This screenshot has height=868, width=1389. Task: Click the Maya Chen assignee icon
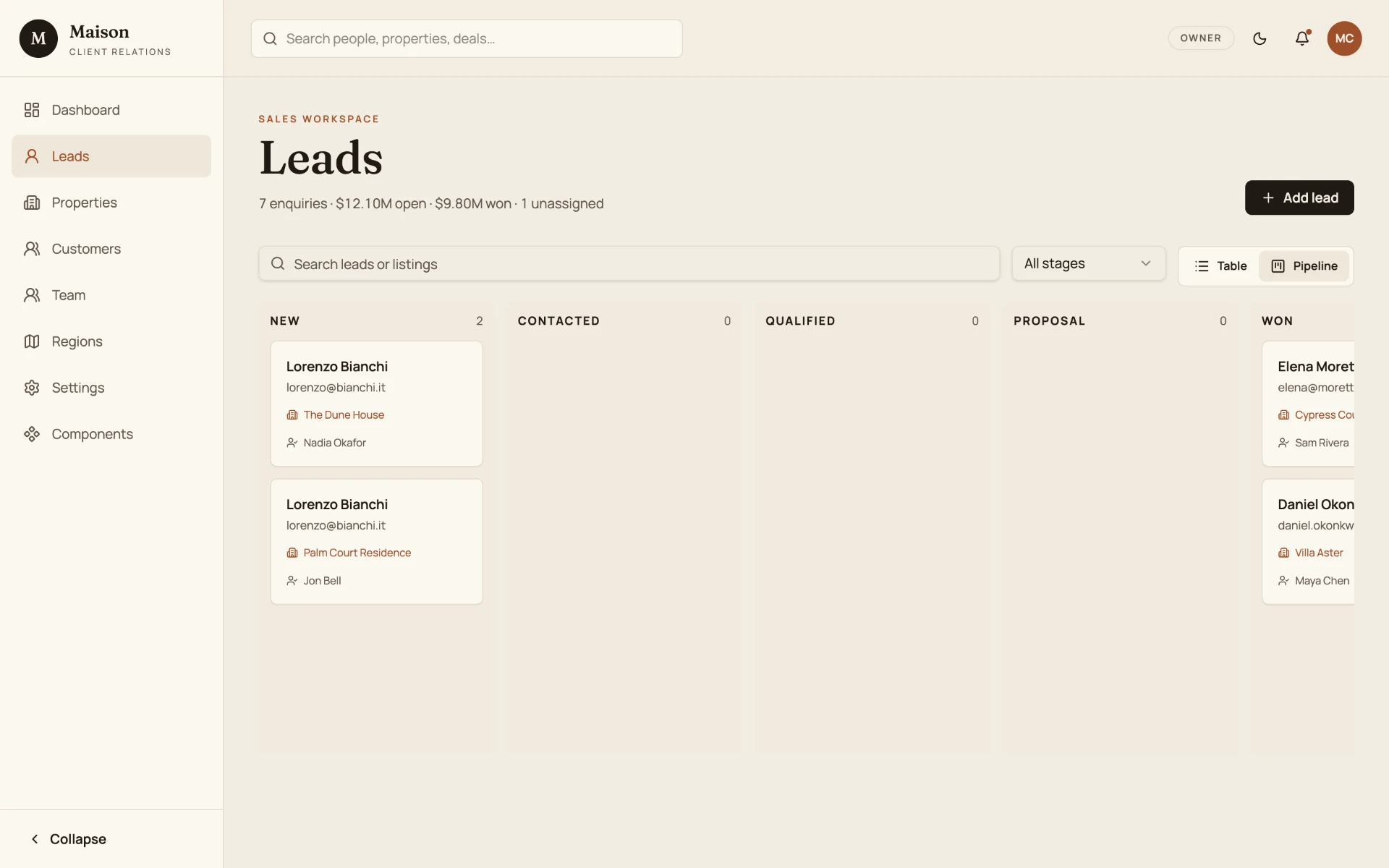(1283, 581)
